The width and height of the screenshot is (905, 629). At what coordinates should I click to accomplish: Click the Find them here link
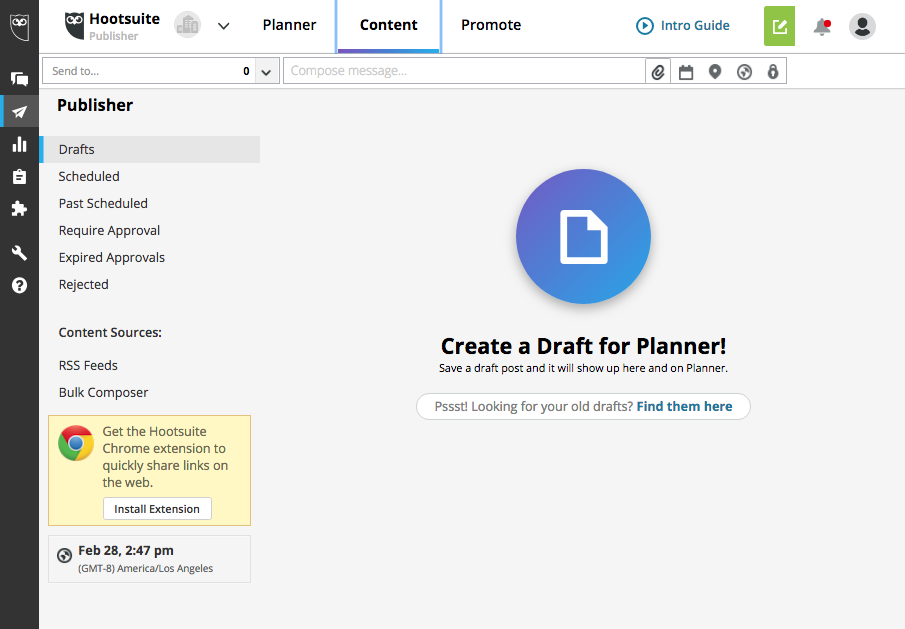point(684,406)
